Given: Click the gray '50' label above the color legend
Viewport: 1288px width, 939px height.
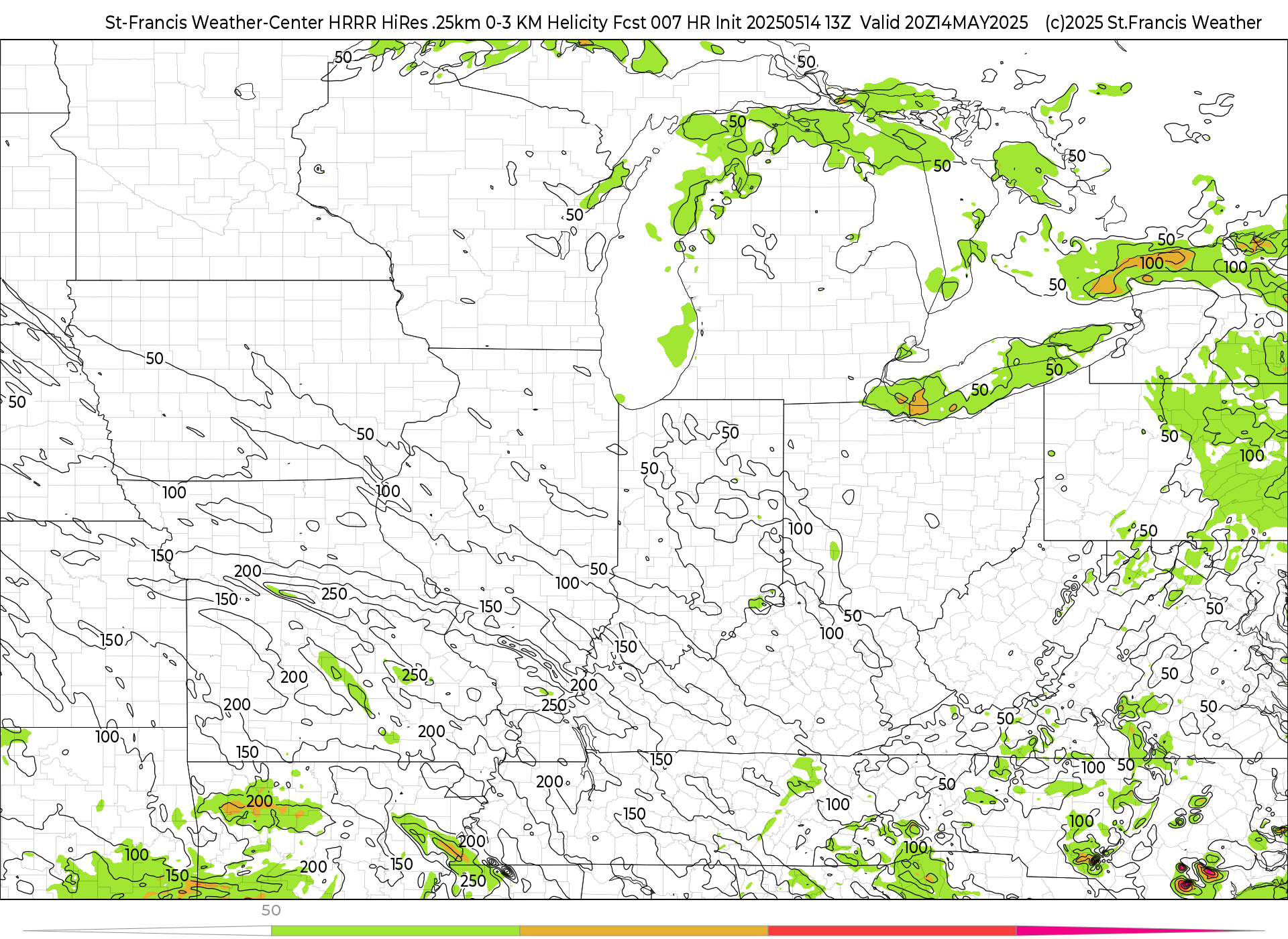Looking at the screenshot, I should (x=271, y=910).
